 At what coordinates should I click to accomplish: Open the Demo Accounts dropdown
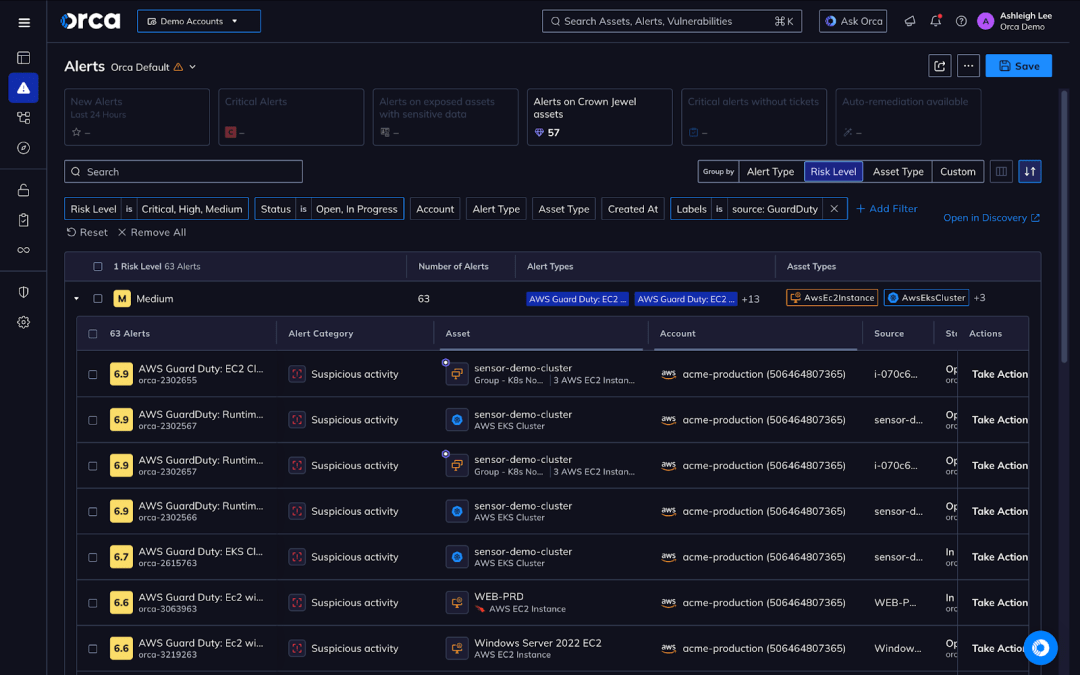pos(198,20)
